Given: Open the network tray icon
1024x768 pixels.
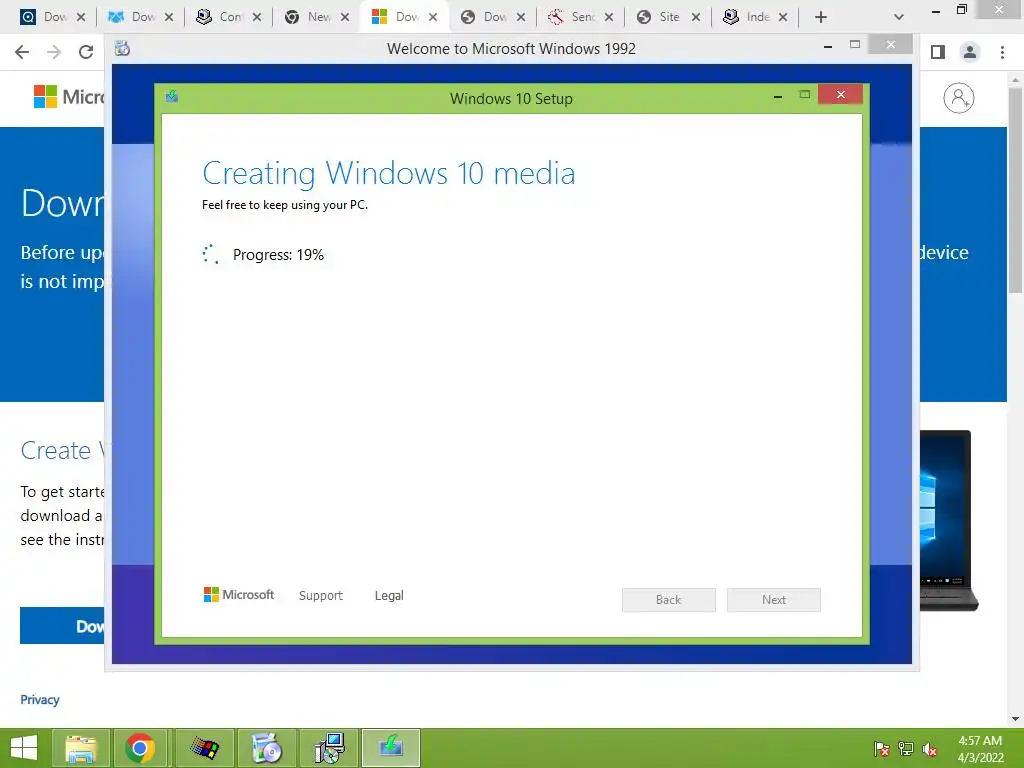Looking at the screenshot, I should pos(906,749).
